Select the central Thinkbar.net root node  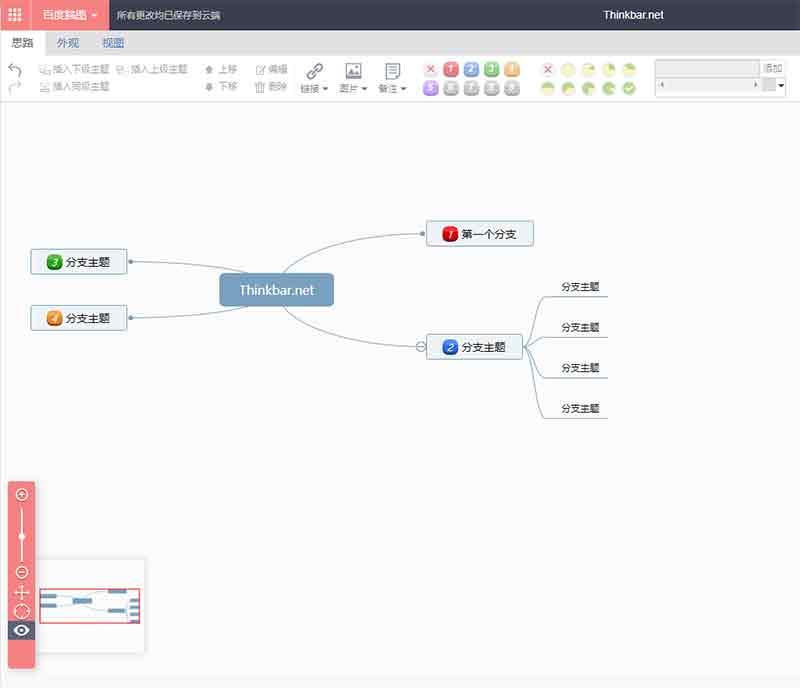277,290
